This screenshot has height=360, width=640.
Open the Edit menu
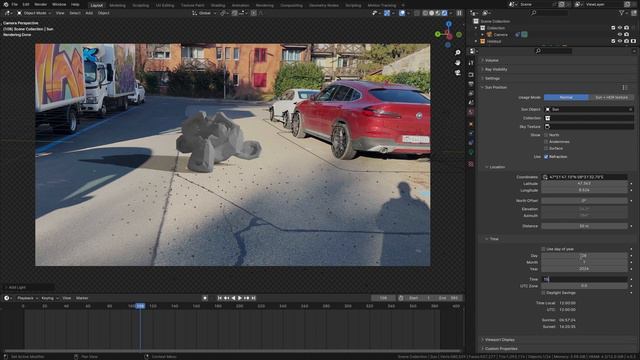[26, 4]
